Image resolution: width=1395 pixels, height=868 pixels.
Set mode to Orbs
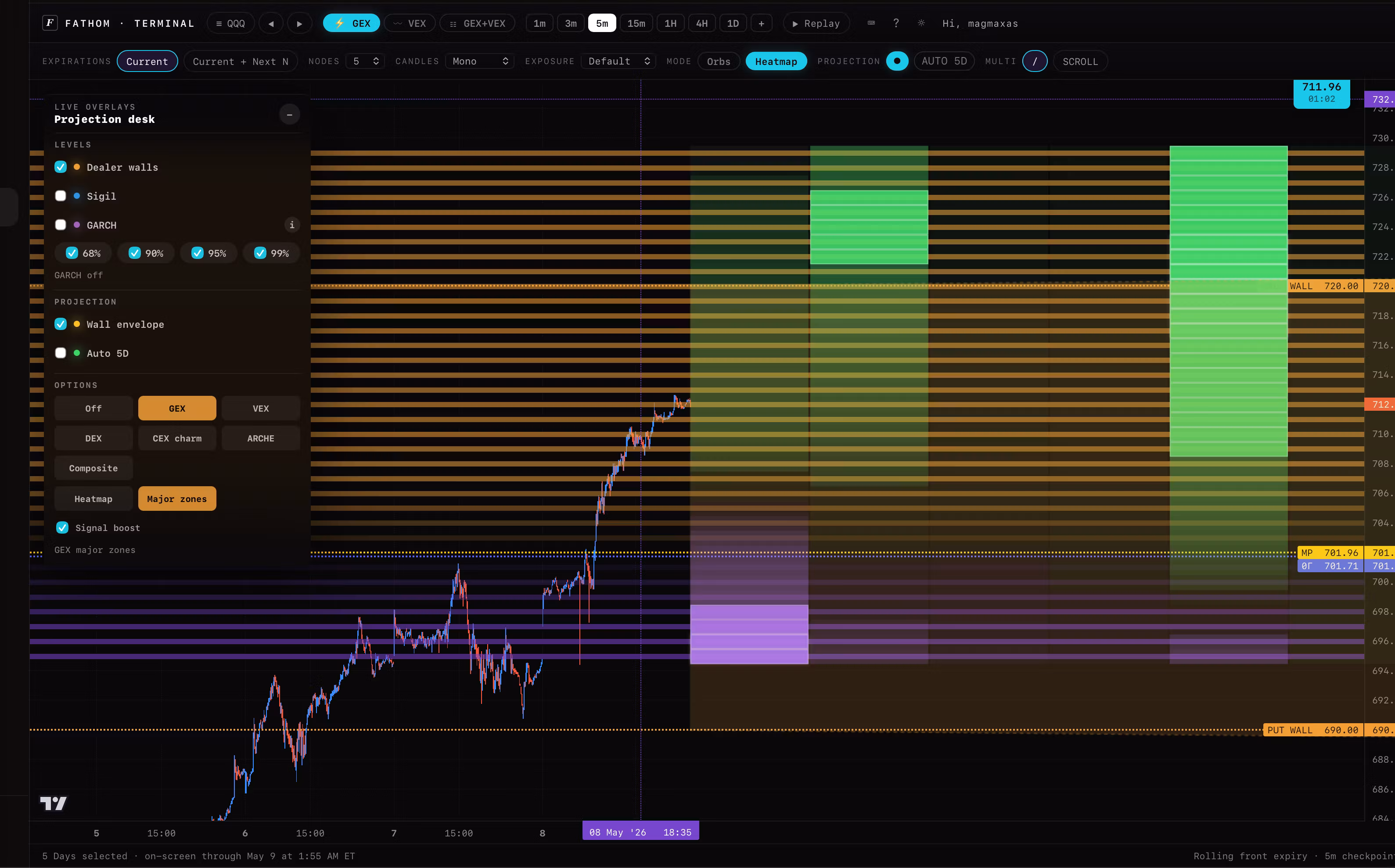tap(719, 61)
